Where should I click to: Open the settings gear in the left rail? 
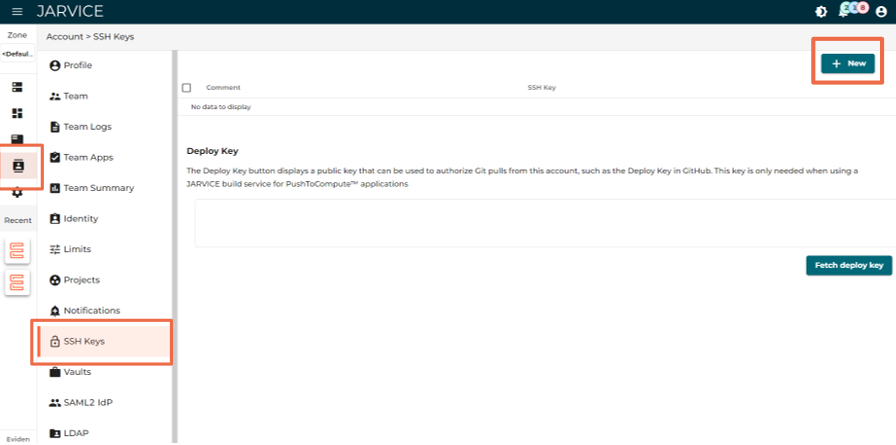click(x=17, y=193)
